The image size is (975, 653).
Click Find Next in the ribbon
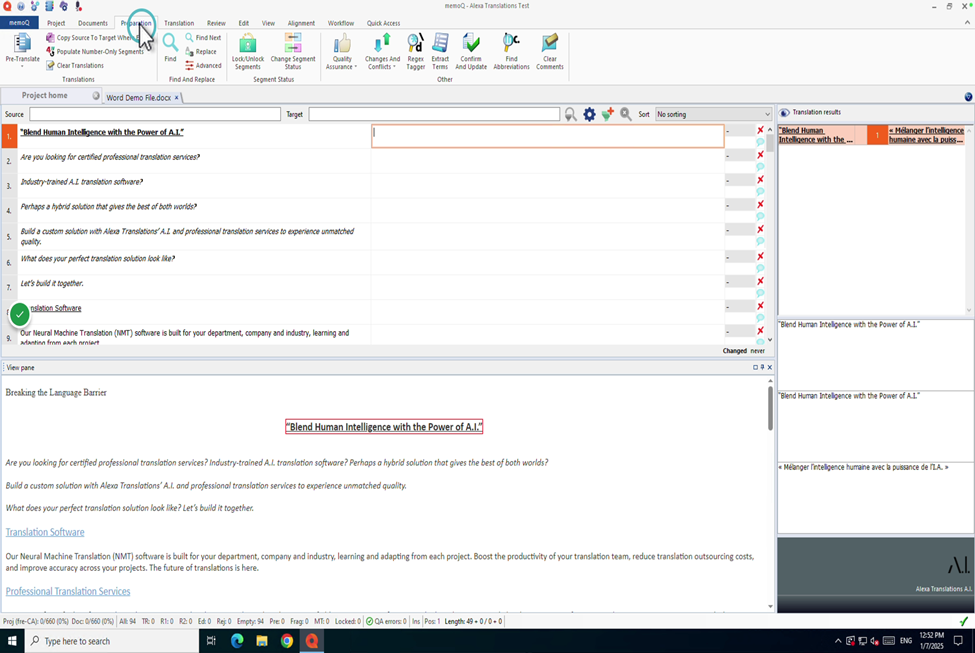203,37
